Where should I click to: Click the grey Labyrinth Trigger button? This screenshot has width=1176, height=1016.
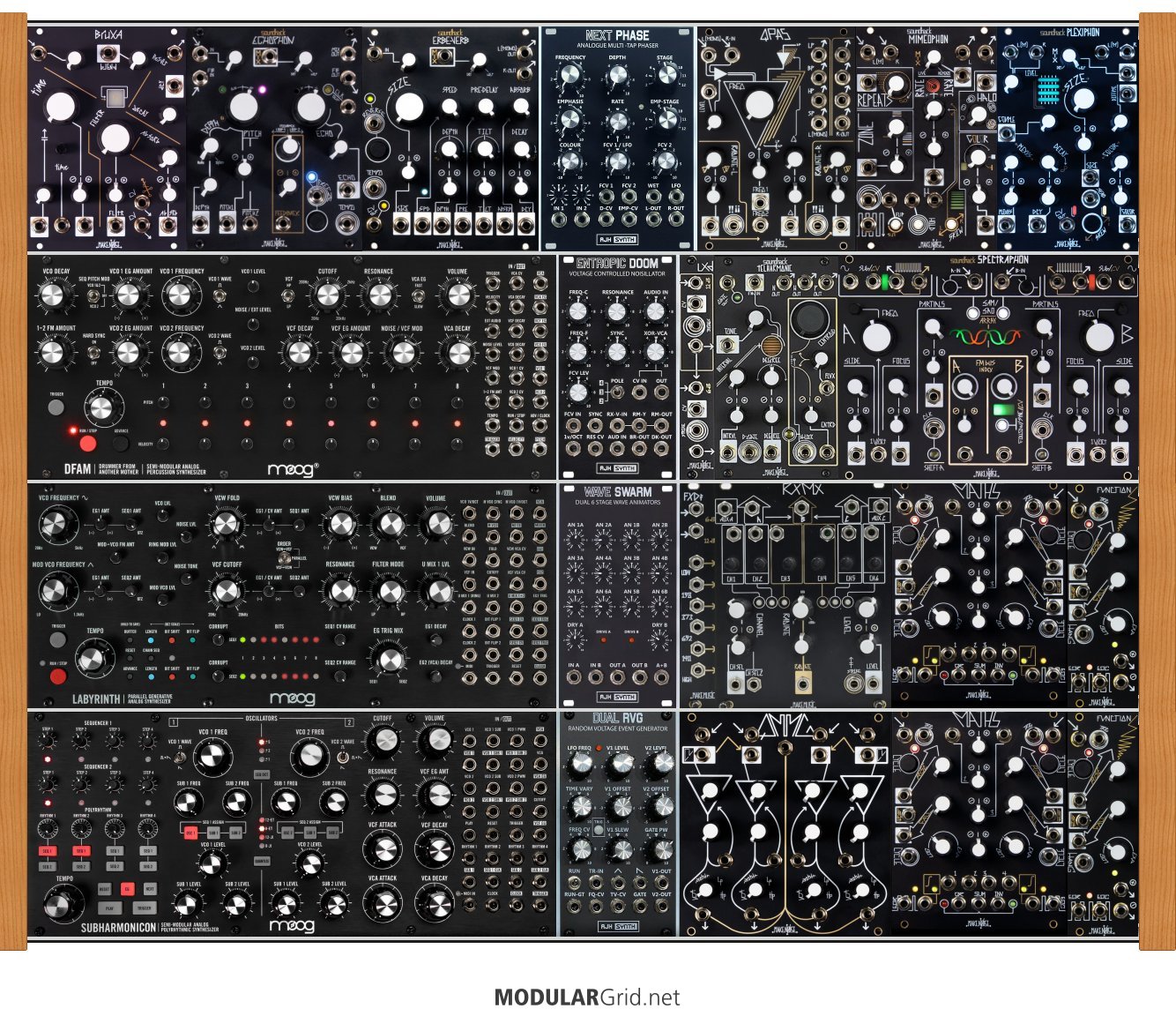(x=58, y=639)
